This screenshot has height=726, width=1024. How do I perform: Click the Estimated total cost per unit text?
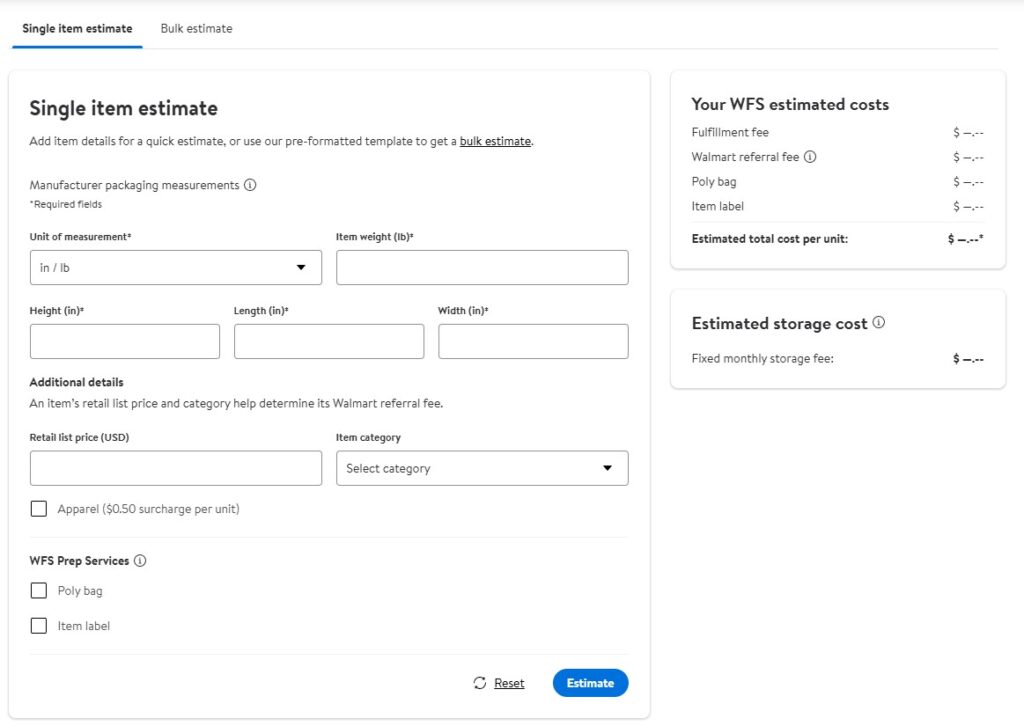(x=769, y=239)
